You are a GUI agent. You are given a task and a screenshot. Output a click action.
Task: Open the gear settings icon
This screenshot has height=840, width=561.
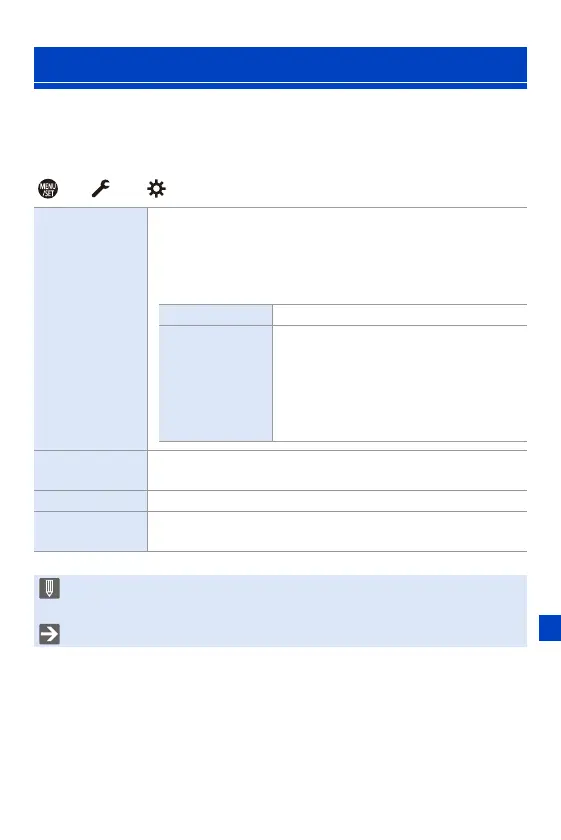[x=156, y=189]
